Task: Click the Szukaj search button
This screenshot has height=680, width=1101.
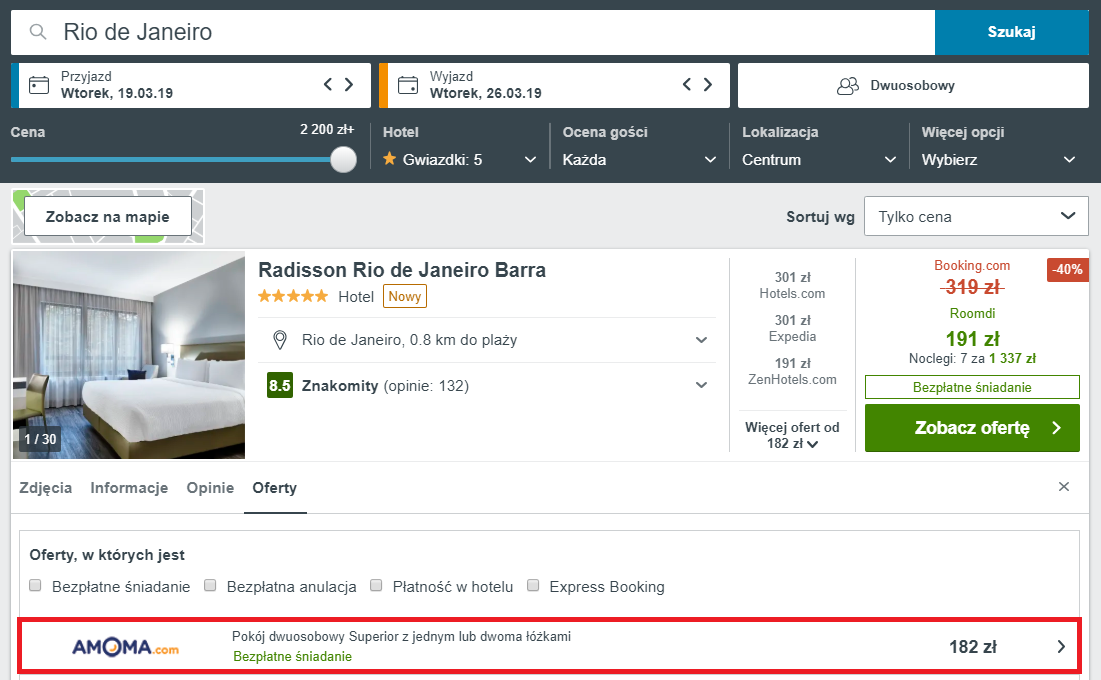Action: (1012, 32)
